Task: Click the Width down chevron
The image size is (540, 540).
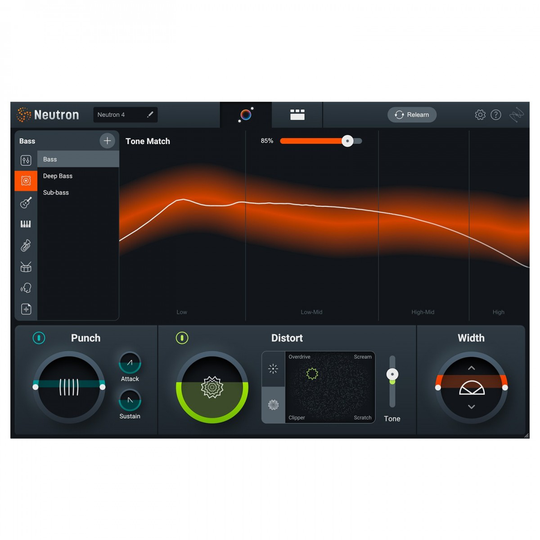Action: click(471, 407)
